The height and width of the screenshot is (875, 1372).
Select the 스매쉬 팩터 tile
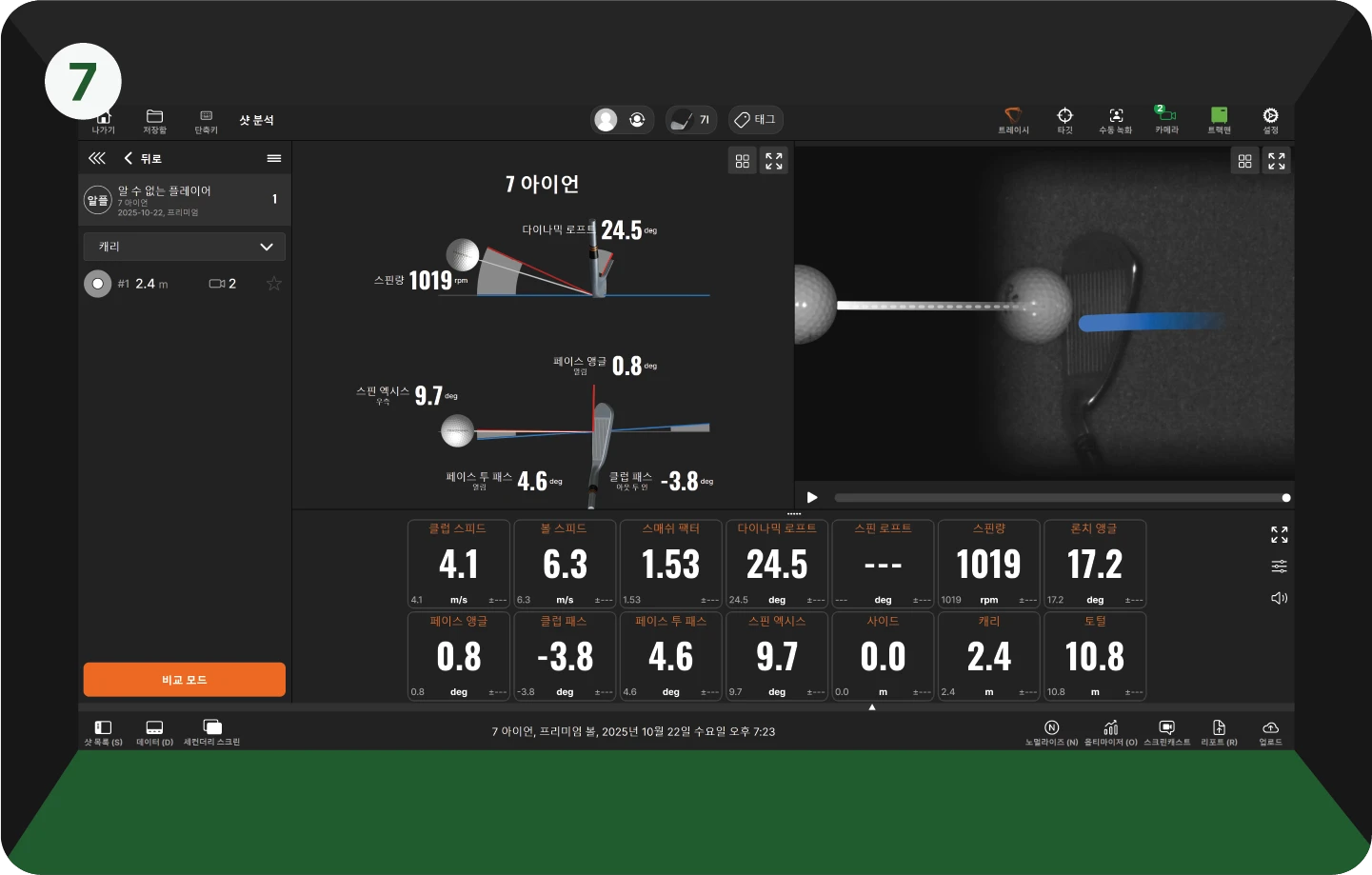(x=670, y=564)
